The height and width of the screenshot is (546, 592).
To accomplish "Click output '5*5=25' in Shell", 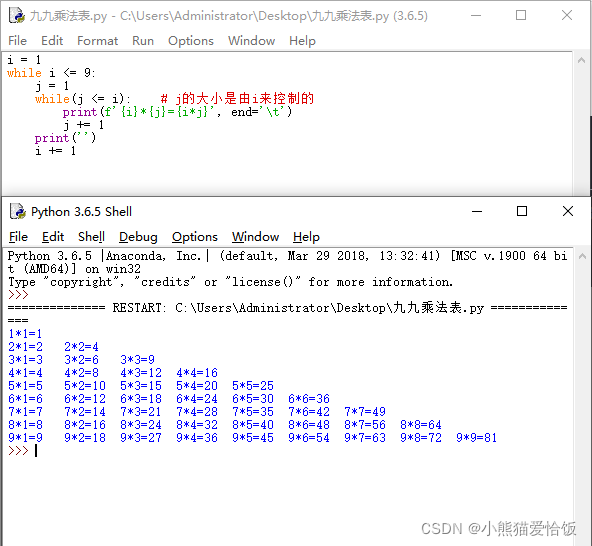I will pyautogui.click(x=253, y=386).
